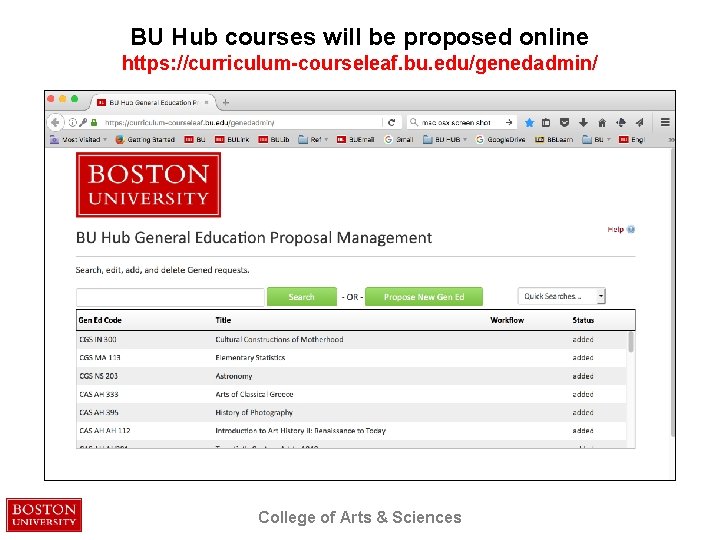Submit the browser search with the arrow icon
The height and width of the screenshot is (540, 720).
[509, 122]
